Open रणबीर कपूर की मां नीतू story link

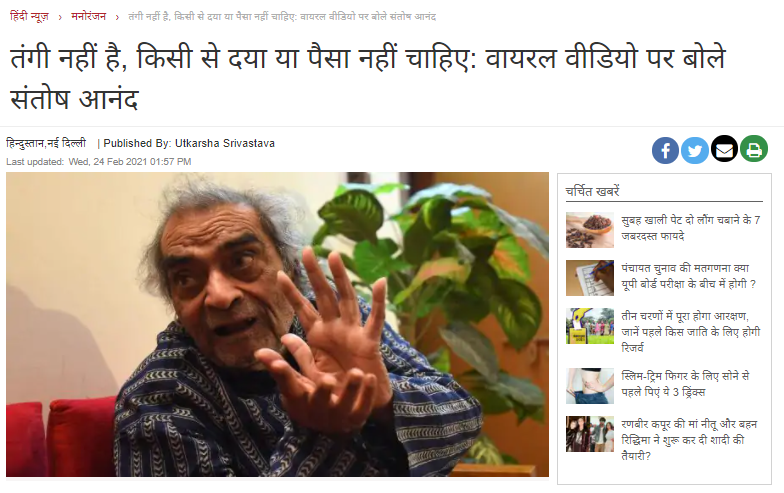point(690,440)
